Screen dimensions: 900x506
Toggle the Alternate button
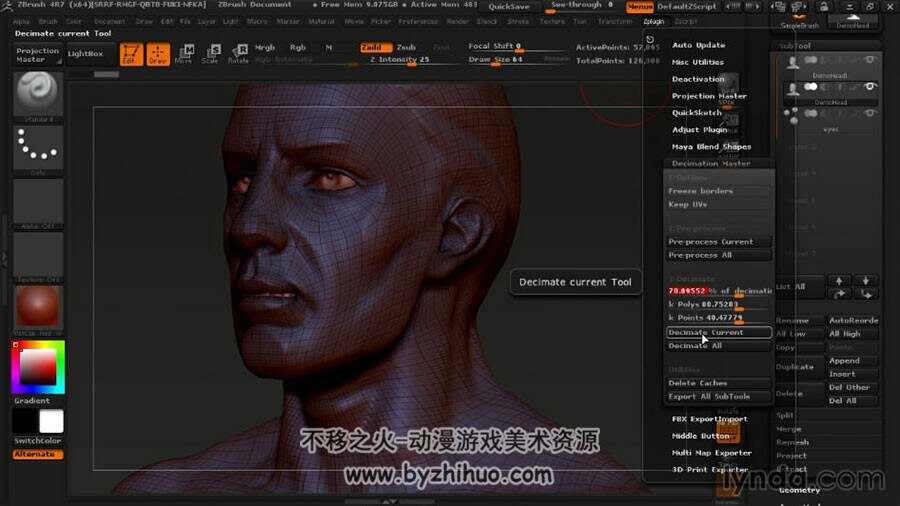click(38, 454)
